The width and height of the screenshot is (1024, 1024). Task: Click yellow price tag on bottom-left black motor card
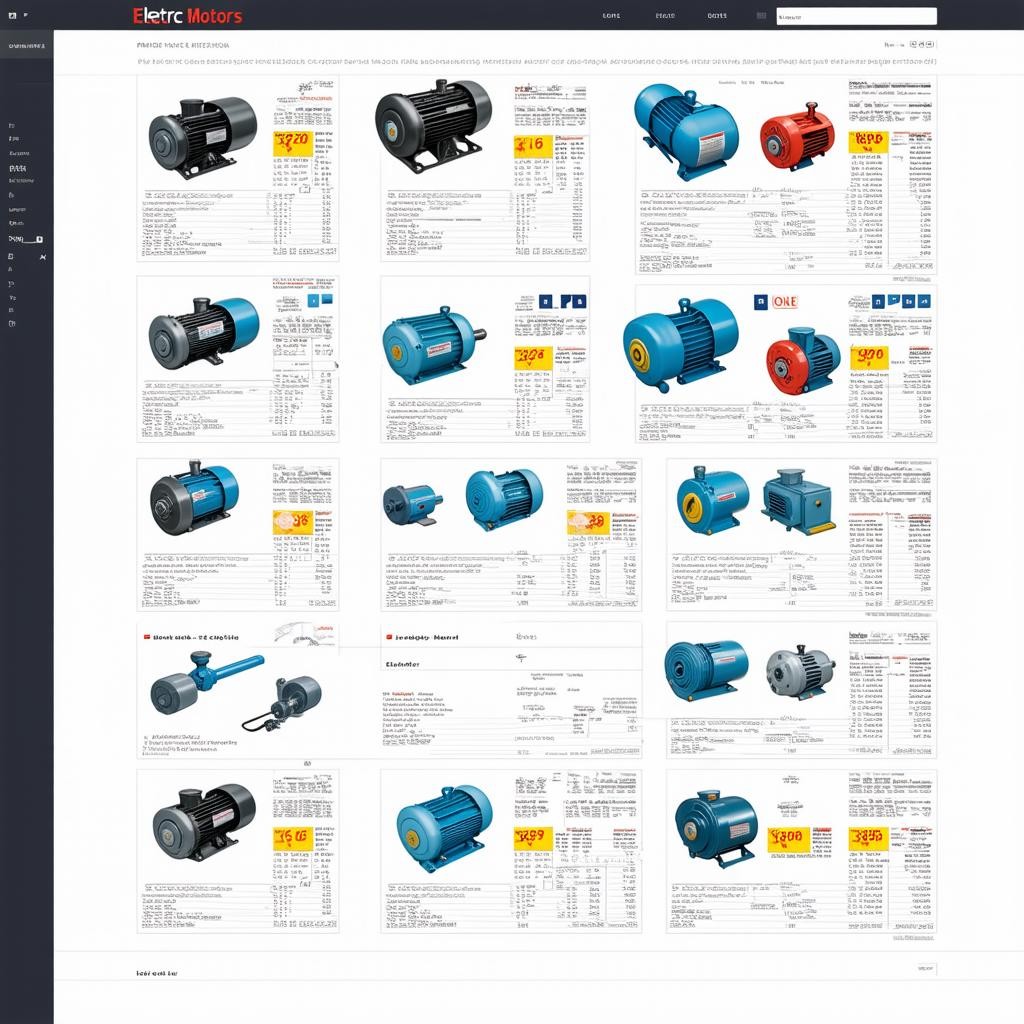(x=291, y=837)
